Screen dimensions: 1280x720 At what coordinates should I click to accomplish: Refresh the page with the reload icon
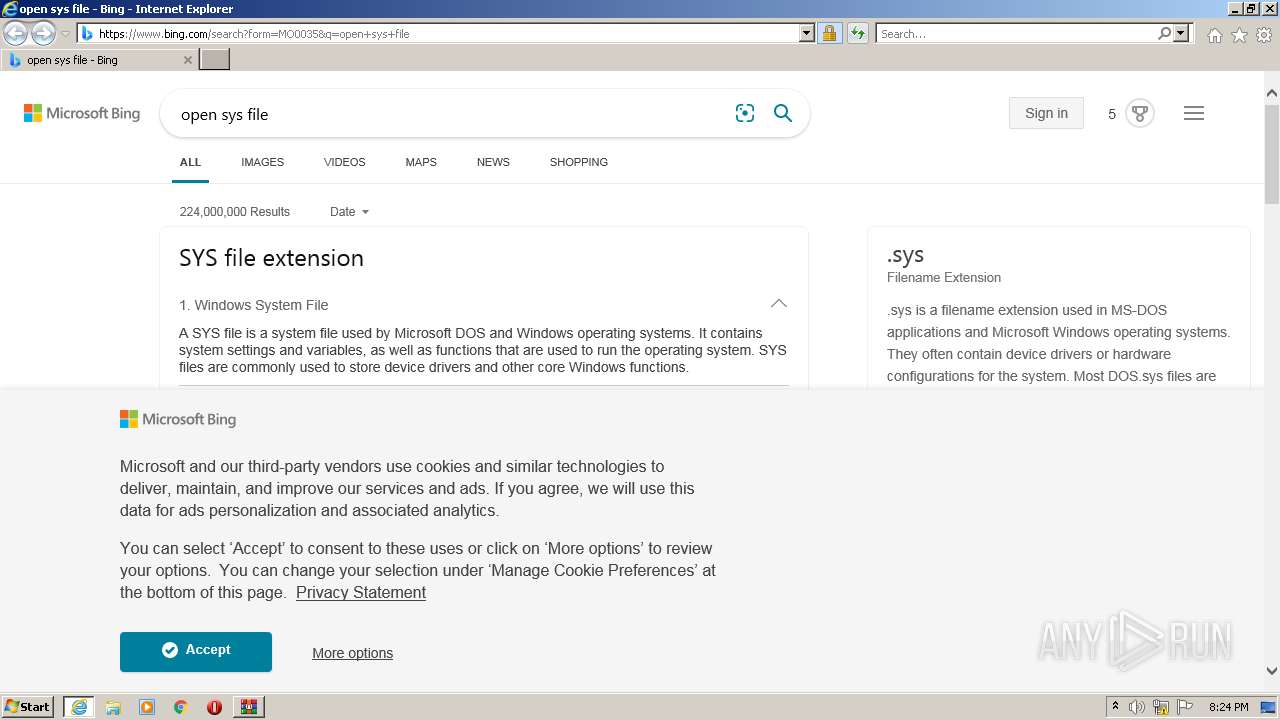(x=857, y=34)
